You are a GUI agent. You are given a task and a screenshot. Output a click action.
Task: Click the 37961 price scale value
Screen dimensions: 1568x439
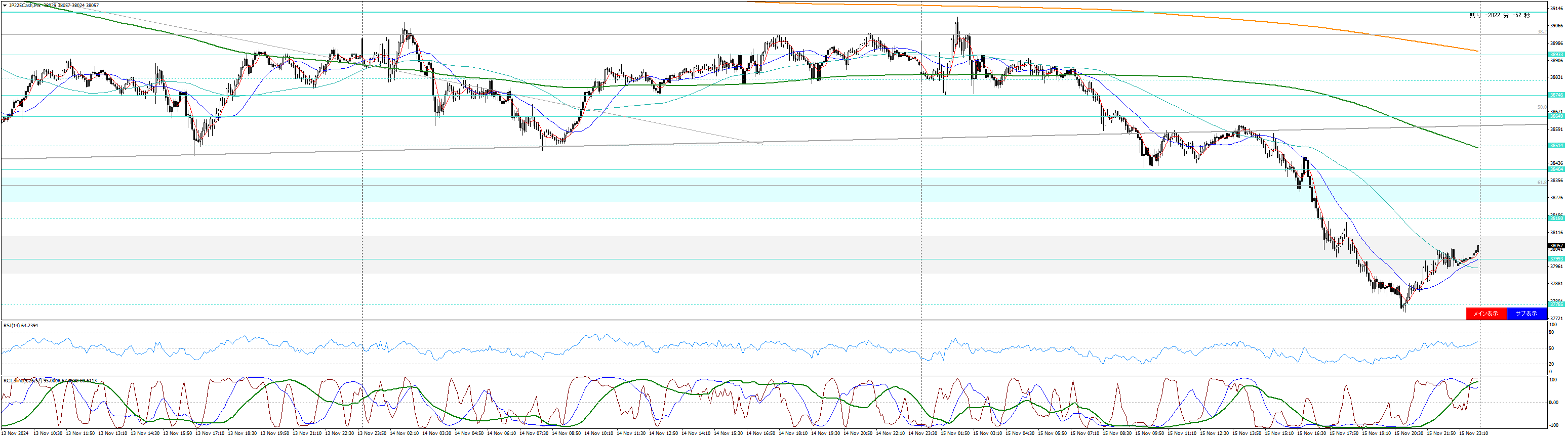1557,267
